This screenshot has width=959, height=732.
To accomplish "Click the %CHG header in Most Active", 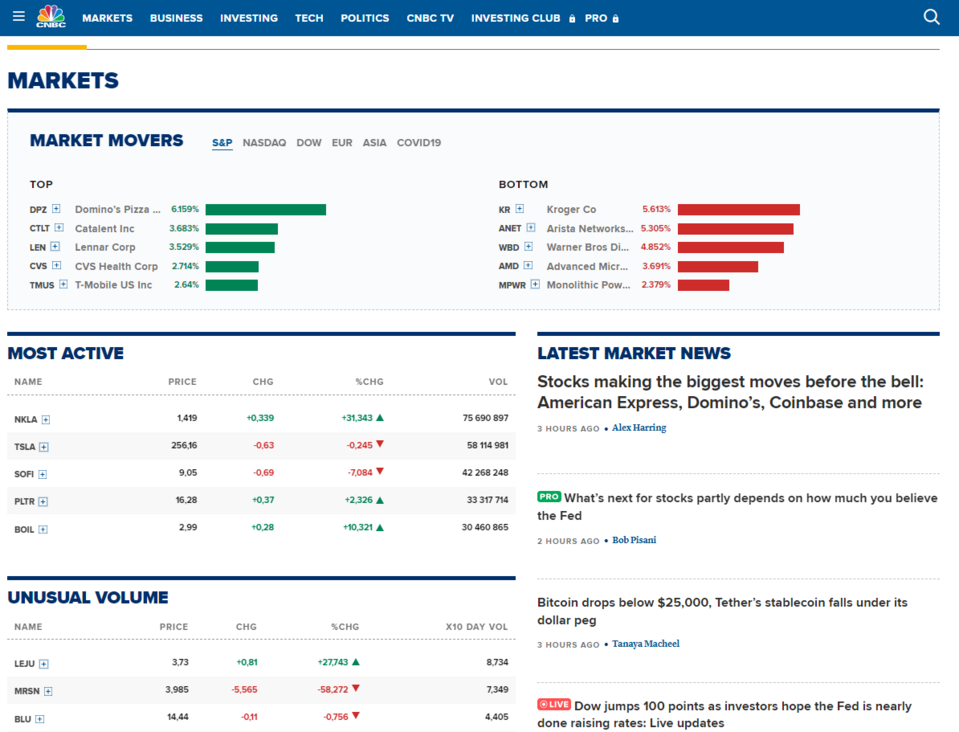I will tap(369, 382).
